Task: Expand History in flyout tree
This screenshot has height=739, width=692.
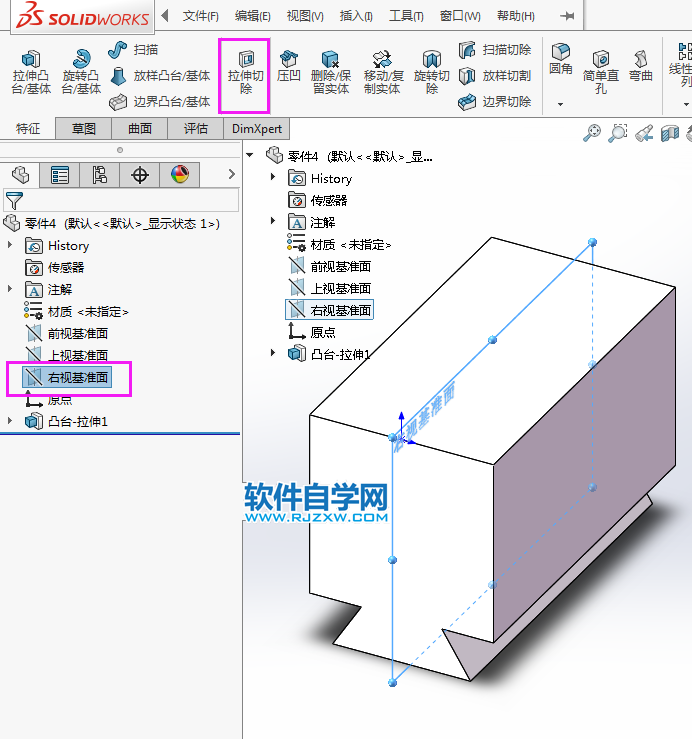Action: [x=272, y=177]
